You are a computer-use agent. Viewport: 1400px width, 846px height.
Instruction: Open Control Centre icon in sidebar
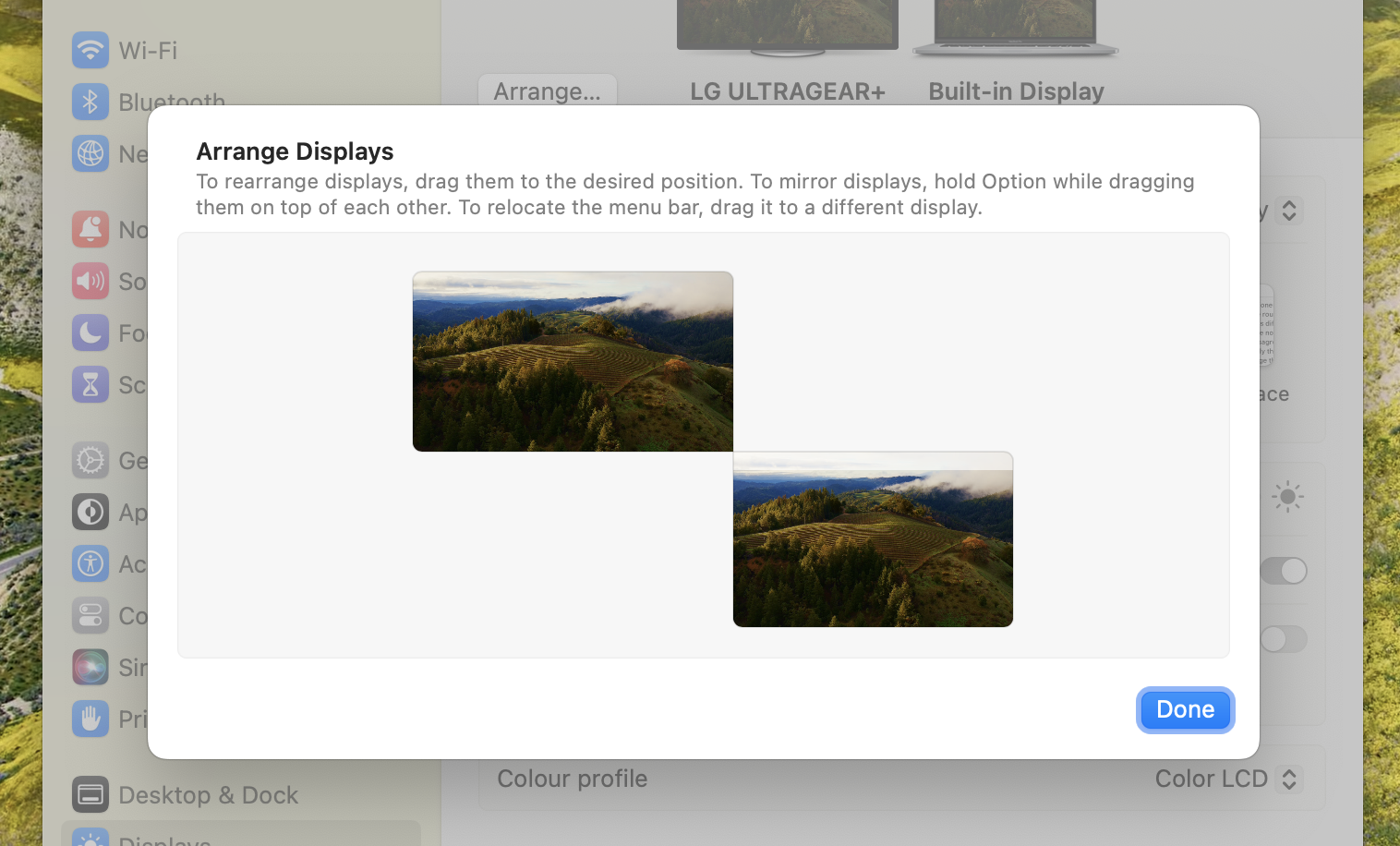[91, 615]
